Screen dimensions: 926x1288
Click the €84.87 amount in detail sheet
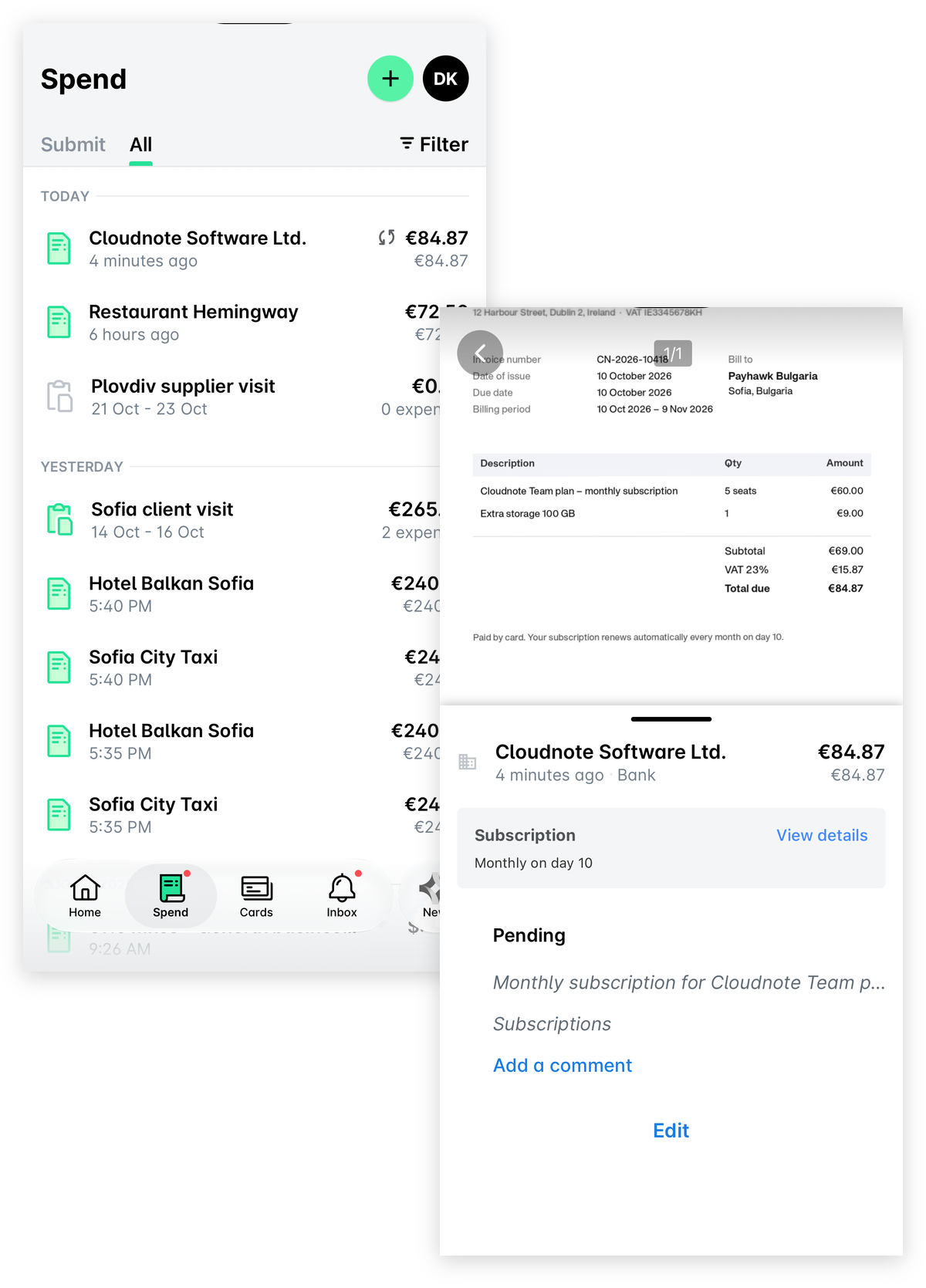pos(851,752)
